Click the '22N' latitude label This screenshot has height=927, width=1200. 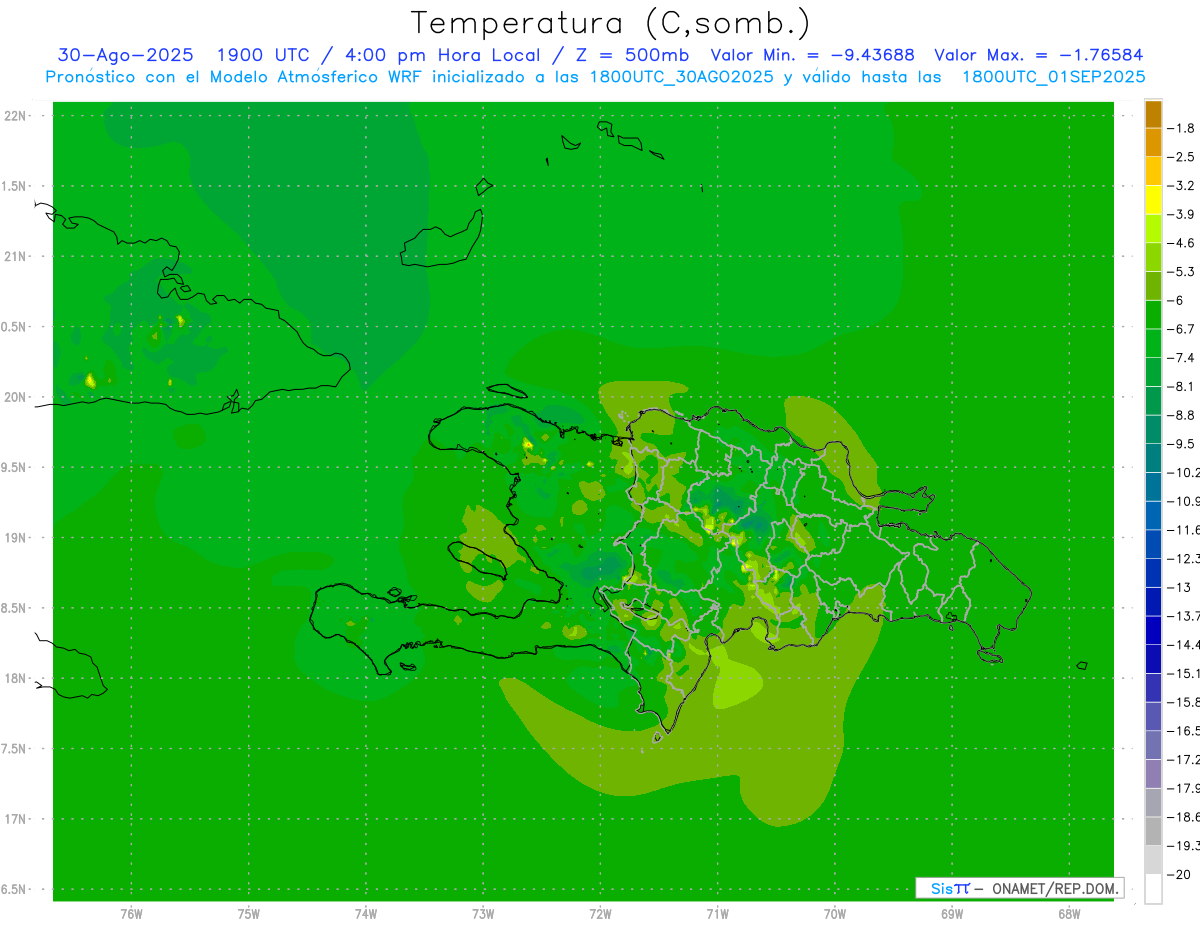(x=15, y=116)
